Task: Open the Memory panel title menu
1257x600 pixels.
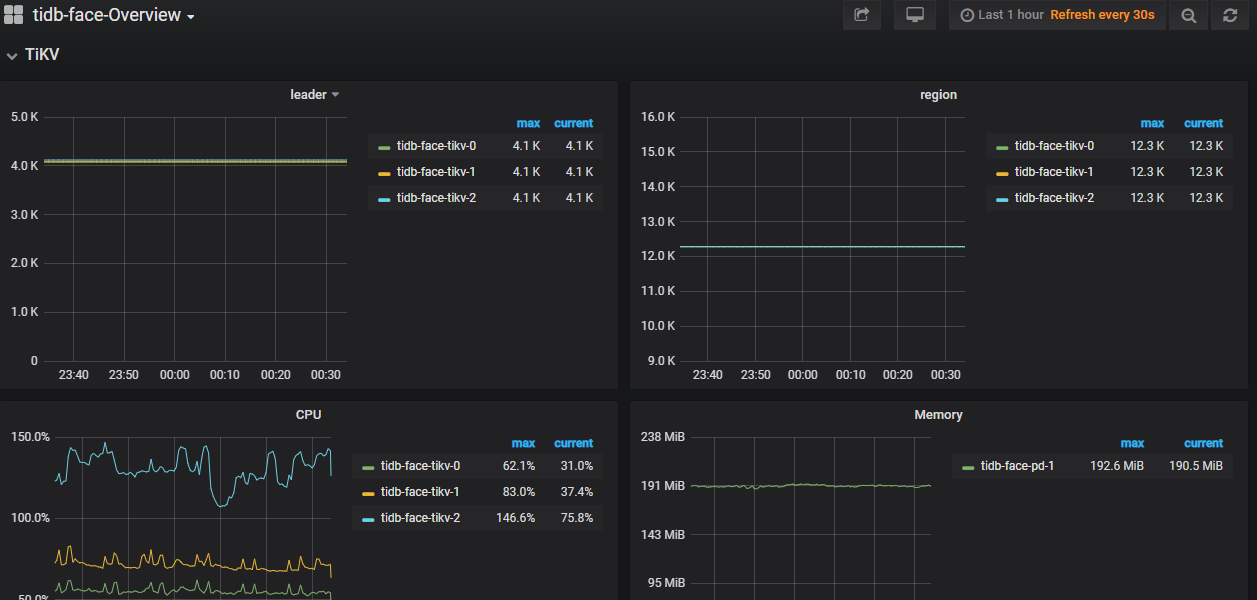Action: click(938, 415)
